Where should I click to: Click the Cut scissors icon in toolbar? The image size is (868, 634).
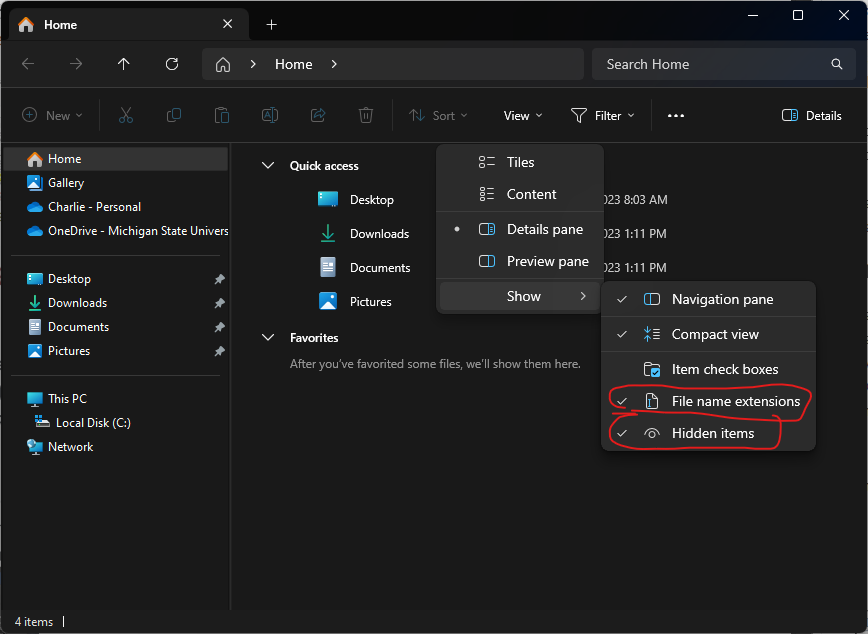pos(126,116)
